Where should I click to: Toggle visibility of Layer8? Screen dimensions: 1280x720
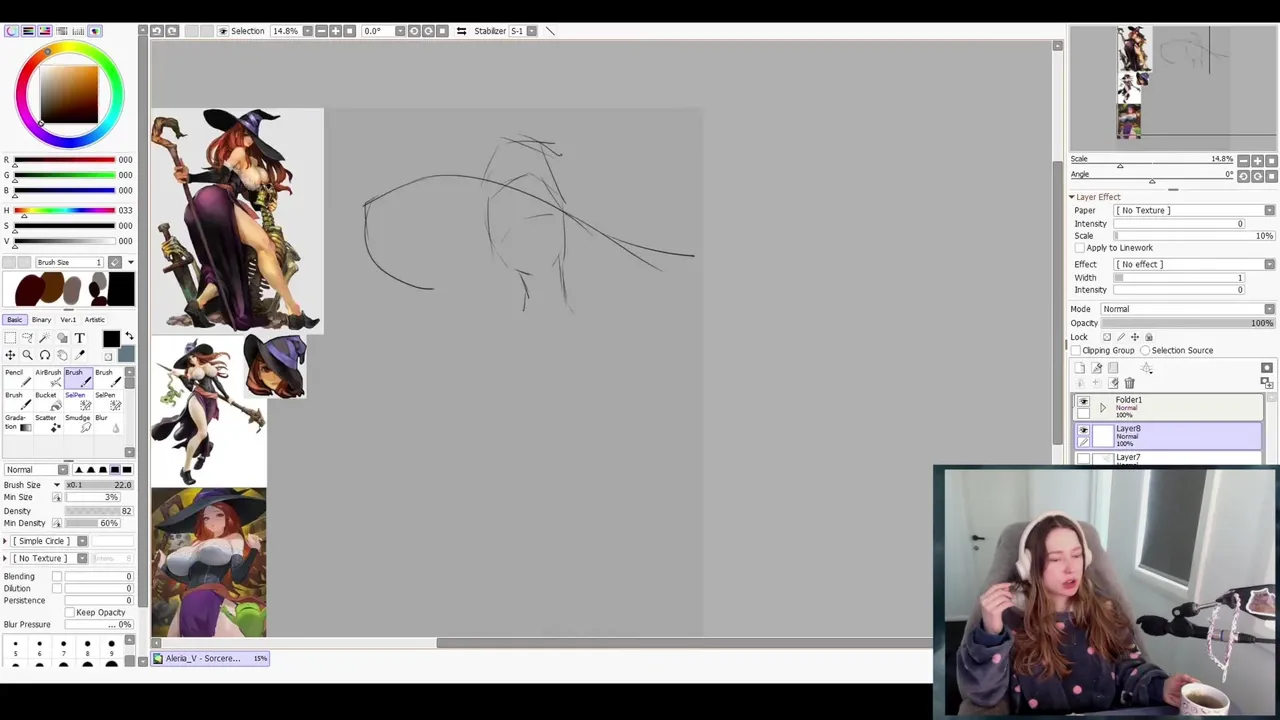click(1083, 430)
